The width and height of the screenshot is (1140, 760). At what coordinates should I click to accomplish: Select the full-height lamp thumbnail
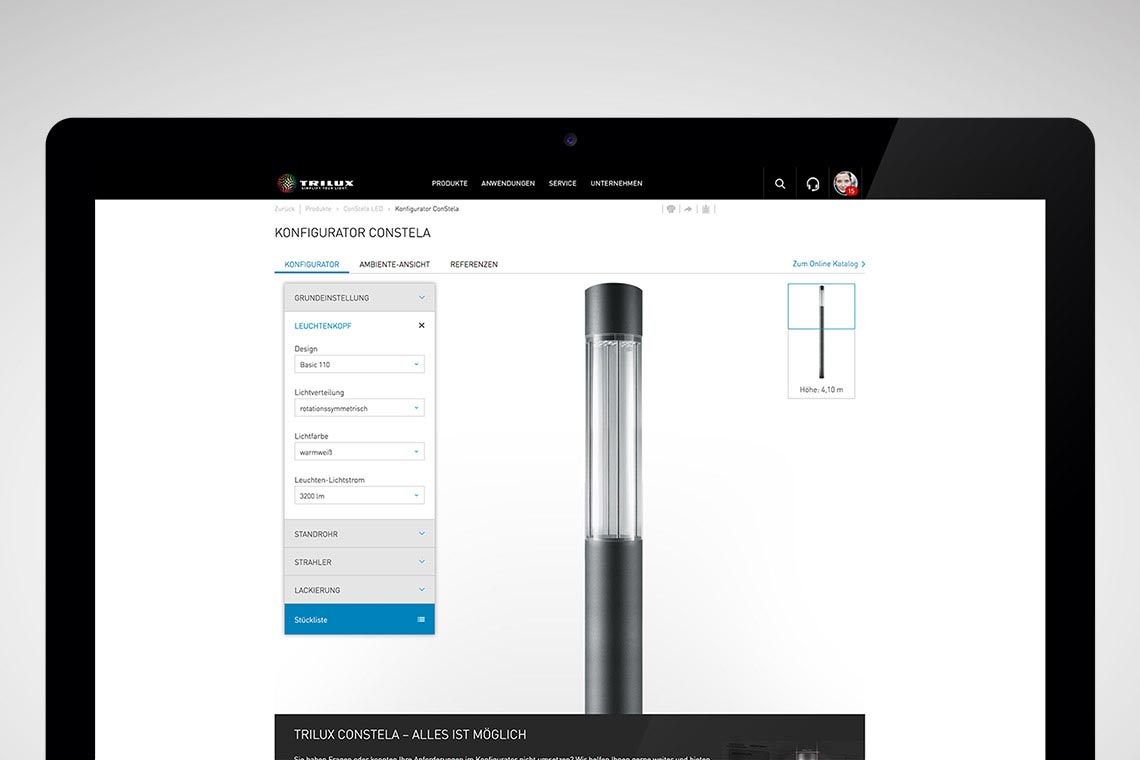pos(822,333)
